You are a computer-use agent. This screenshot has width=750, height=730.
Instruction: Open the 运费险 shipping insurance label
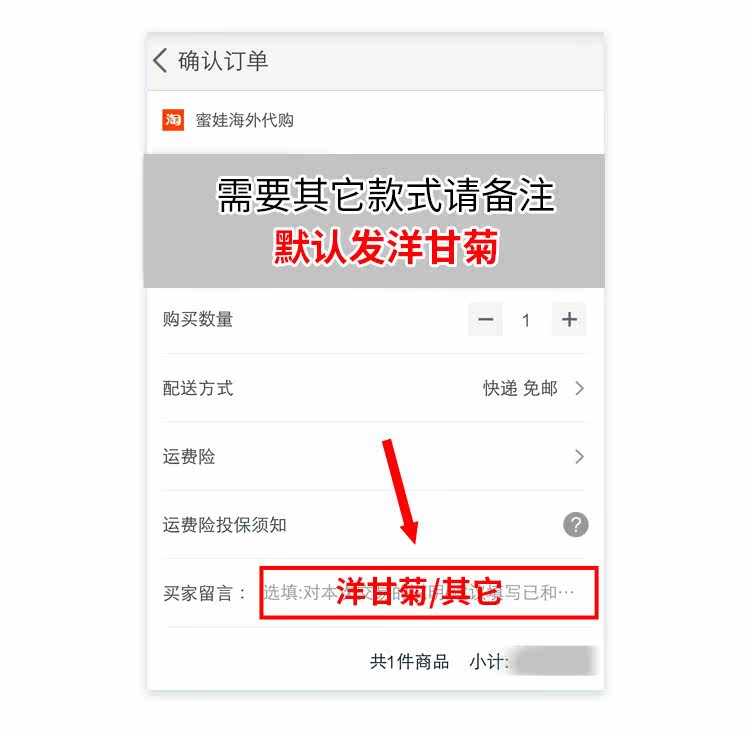[189, 457]
